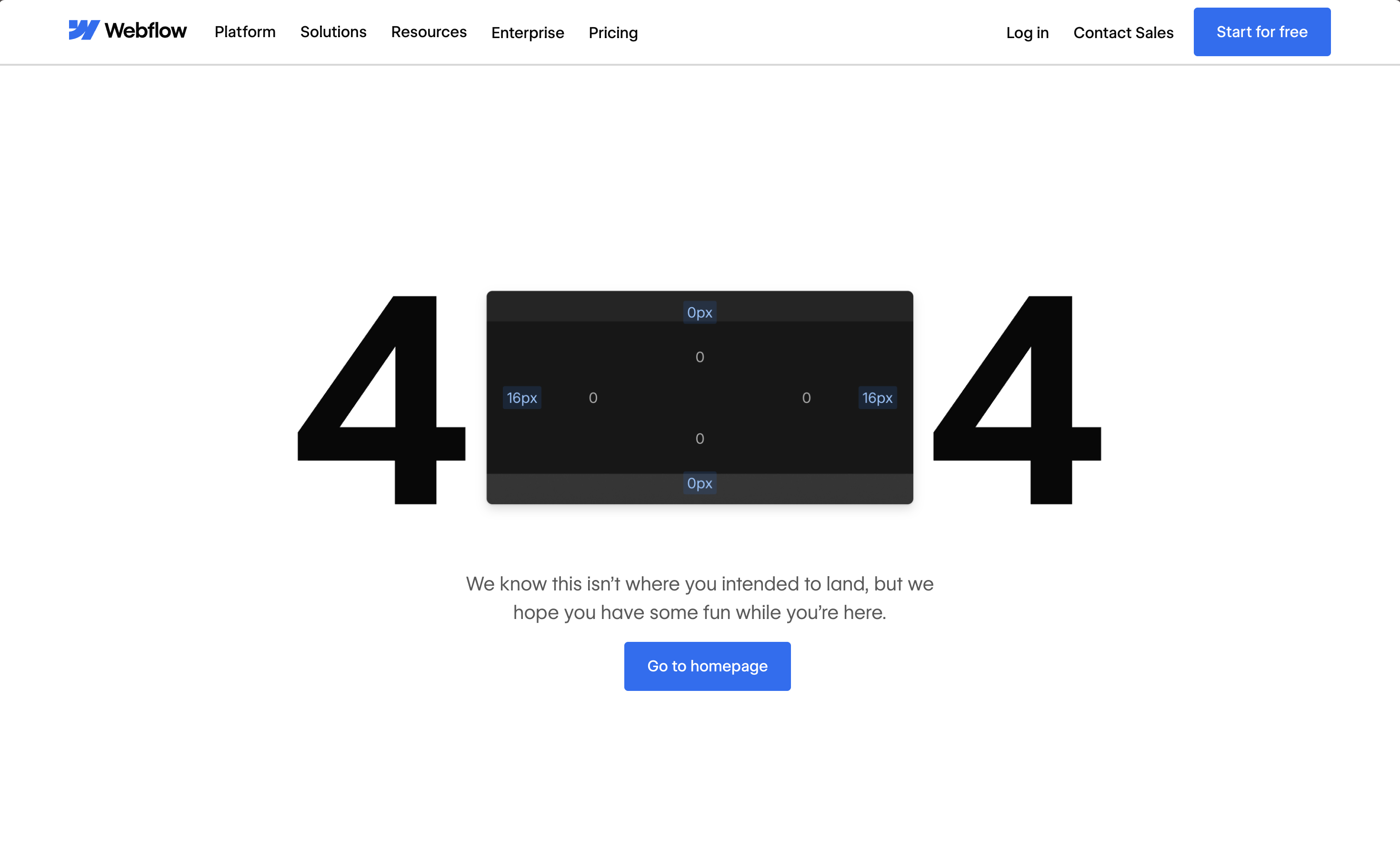Viewport: 1400px width, 859px height.
Task: Go to the Enterprise page
Action: coord(527,33)
